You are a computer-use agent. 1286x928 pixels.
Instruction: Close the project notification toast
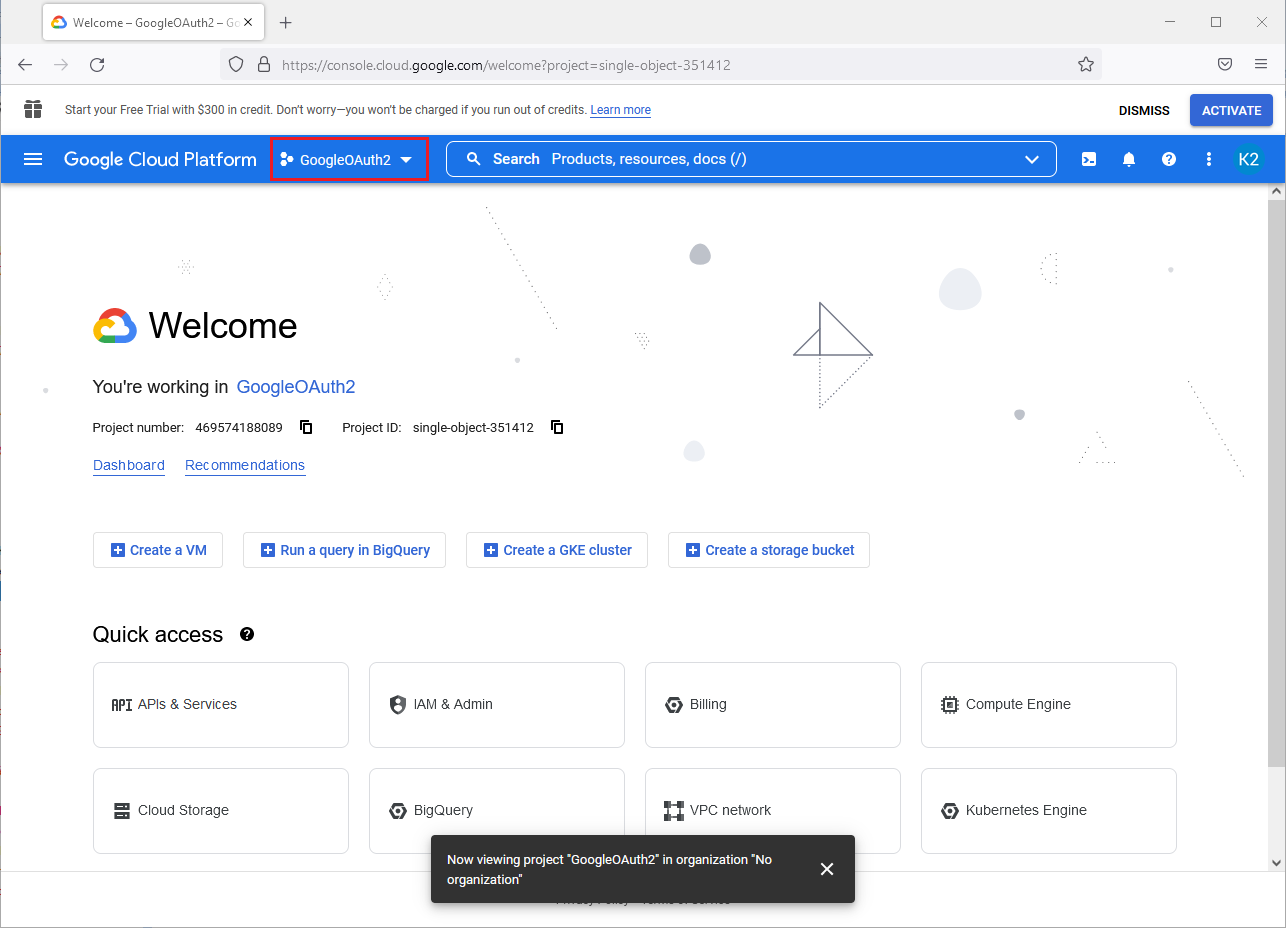[827, 869]
